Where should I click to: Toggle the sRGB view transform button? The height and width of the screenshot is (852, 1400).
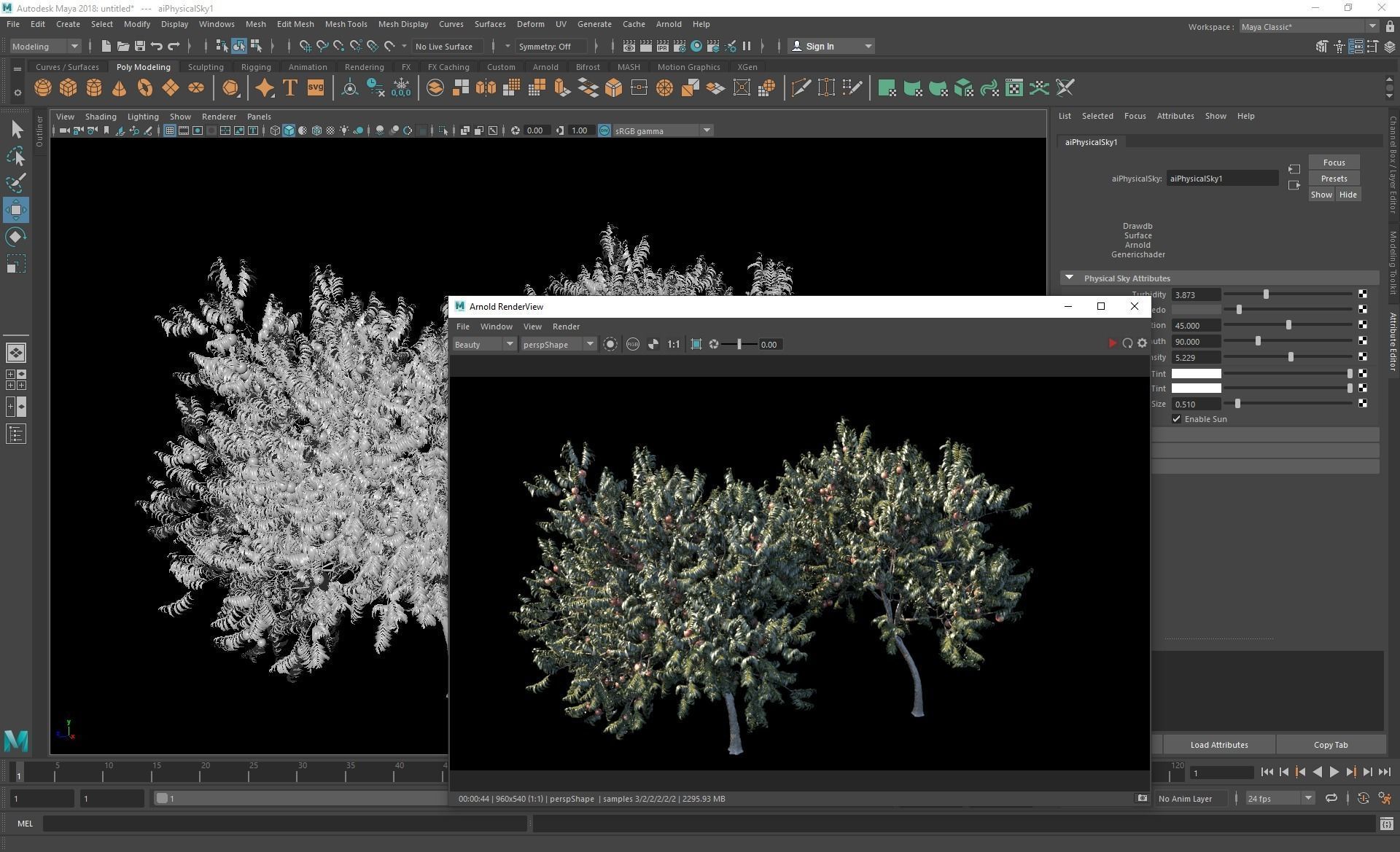pyautogui.click(x=604, y=130)
